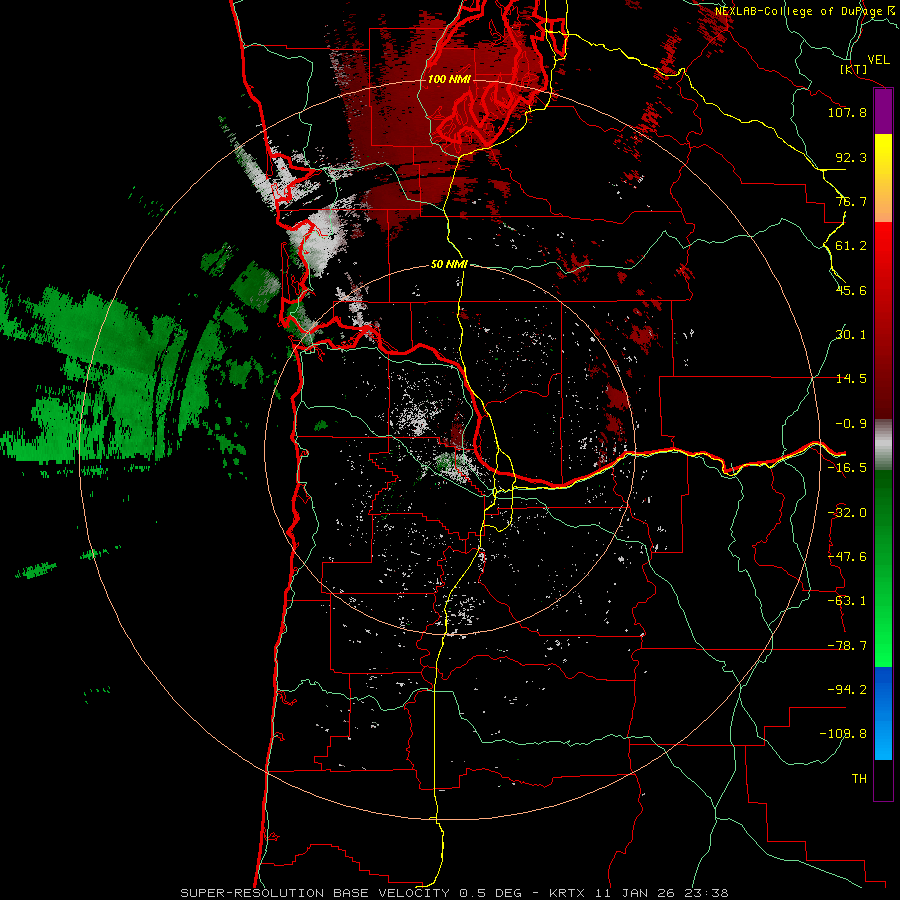Click the 76.7 legend value
Image resolution: width=900 pixels, height=900 pixels.
851,201
